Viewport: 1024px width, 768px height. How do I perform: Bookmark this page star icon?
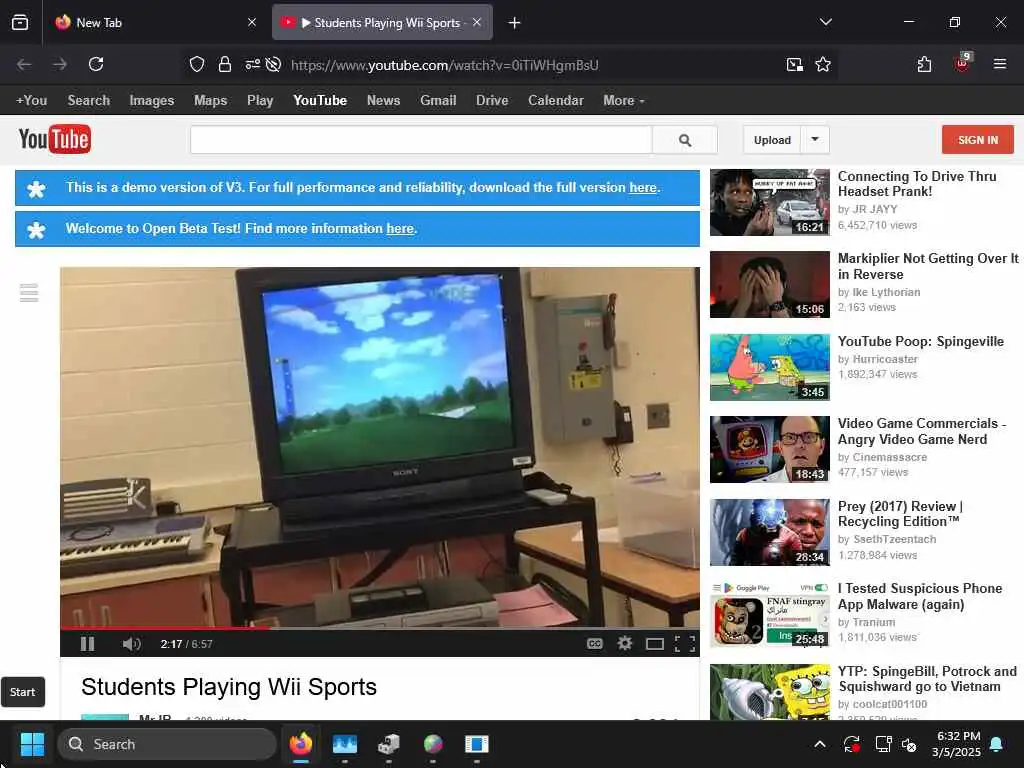tap(823, 64)
